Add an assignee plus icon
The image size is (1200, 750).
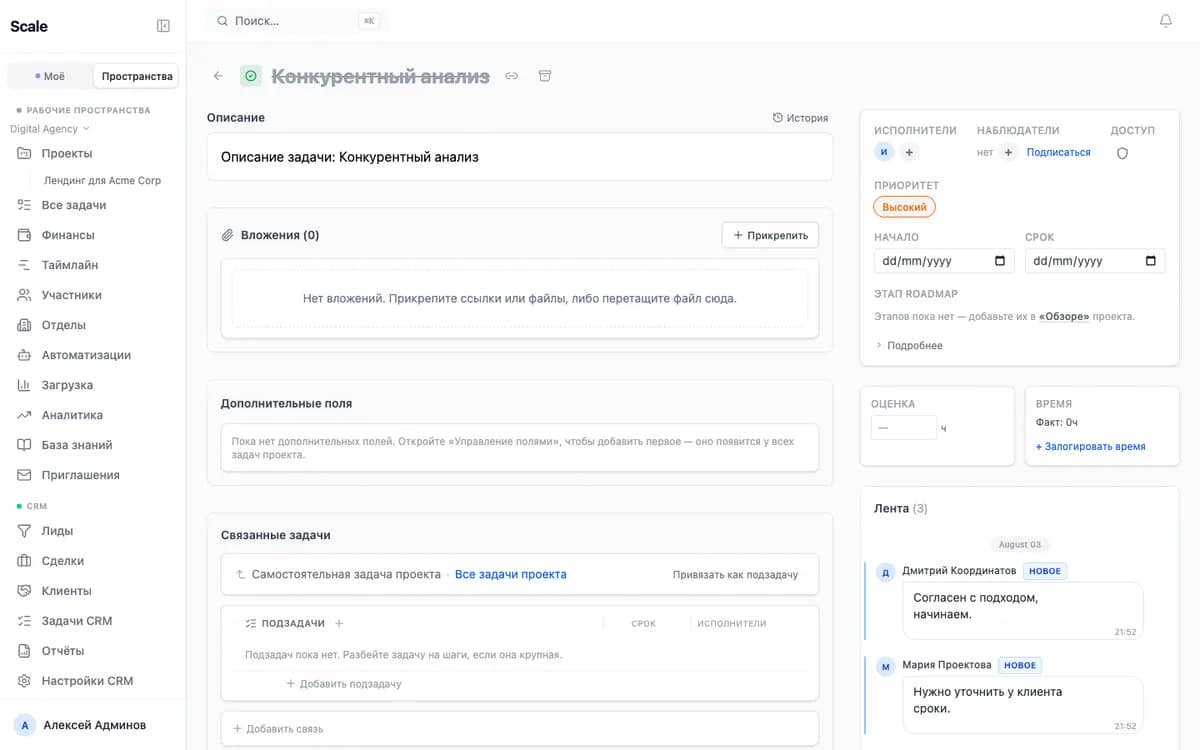[x=909, y=152]
